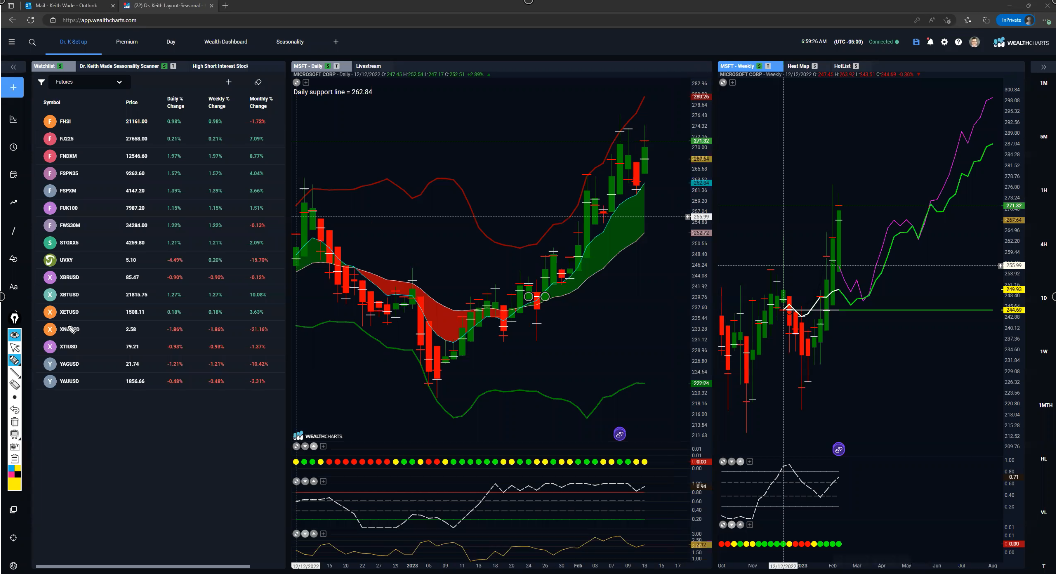Click undo arrow in the annotation toolbar
1056x574 pixels.
tap(14, 409)
